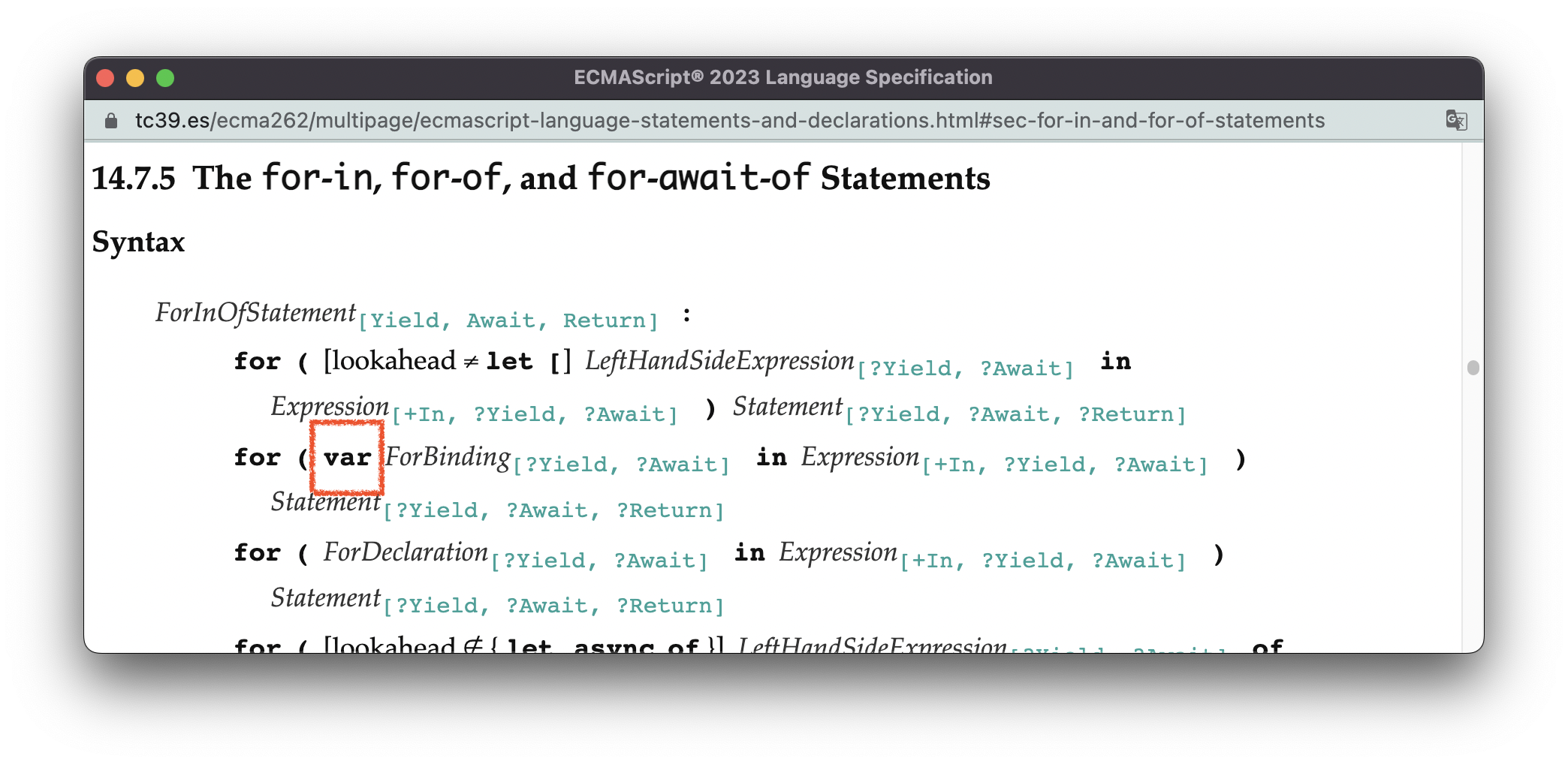Click the page's vertical scrollbar thumb

point(1473,368)
